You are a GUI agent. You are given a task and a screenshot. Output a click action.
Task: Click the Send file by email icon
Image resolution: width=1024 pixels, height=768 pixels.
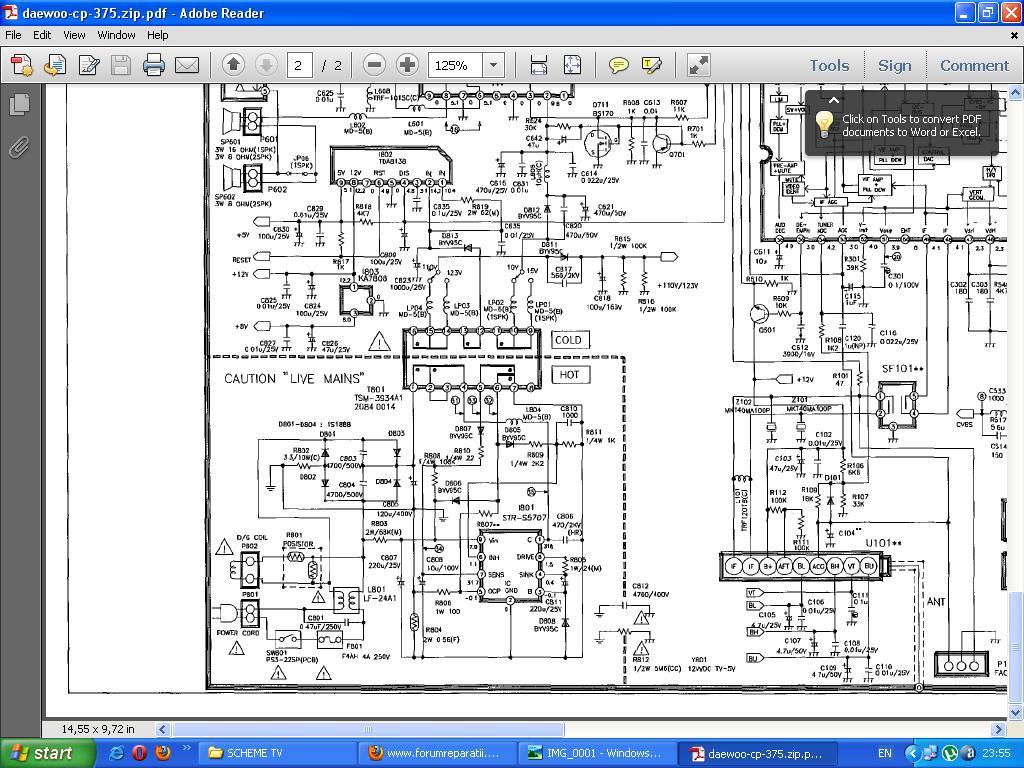(187, 65)
